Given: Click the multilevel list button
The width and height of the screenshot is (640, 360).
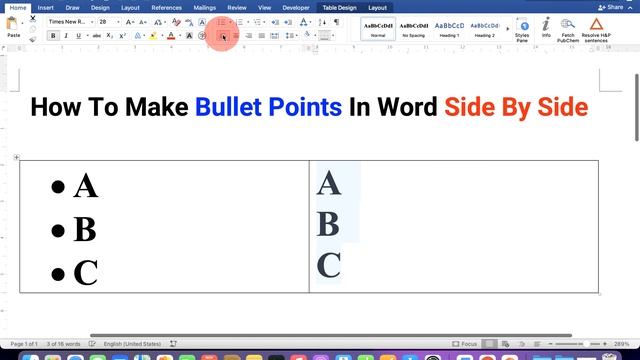Looking at the screenshot, I should click(x=257, y=22).
